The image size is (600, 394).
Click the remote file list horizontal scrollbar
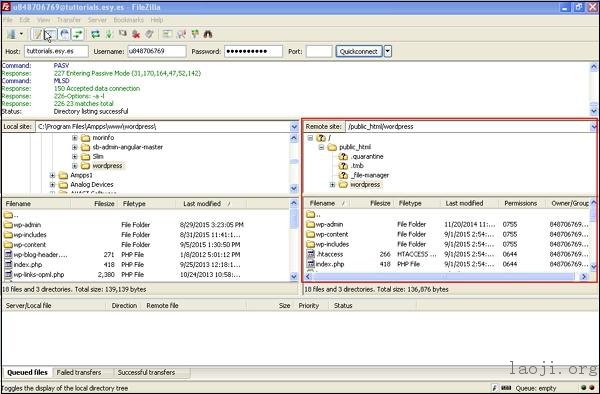coord(446,276)
